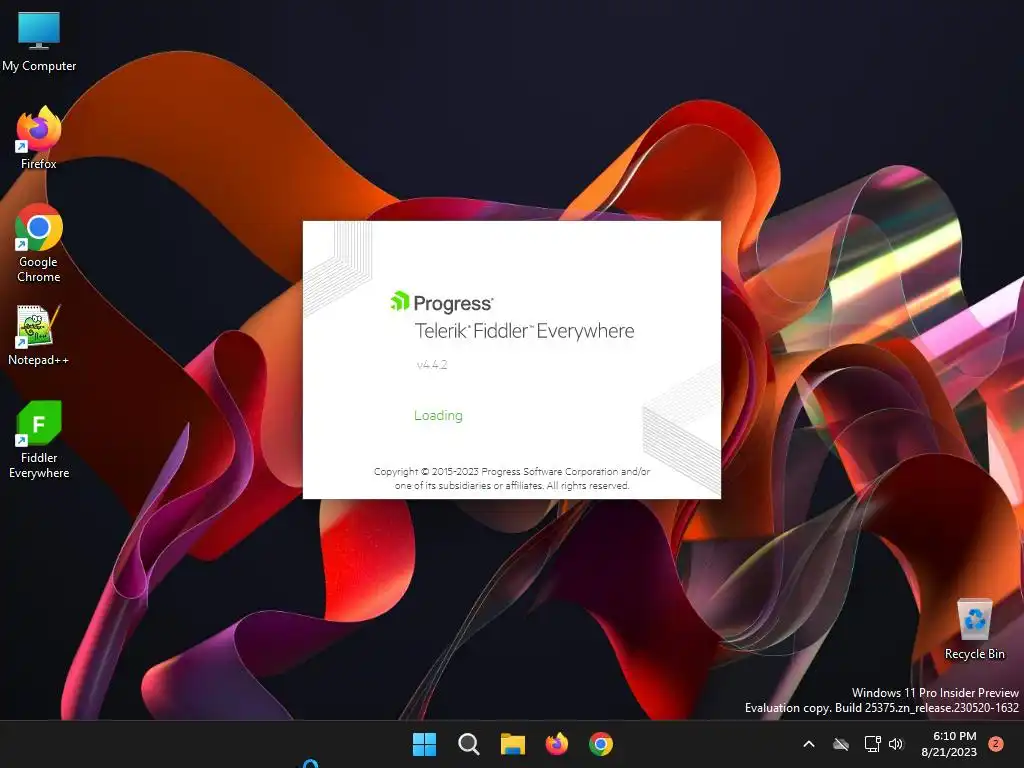This screenshot has height=768, width=1024.
Task: Select the Google Chrome desktop shortcut
Action: pyautogui.click(x=39, y=243)
